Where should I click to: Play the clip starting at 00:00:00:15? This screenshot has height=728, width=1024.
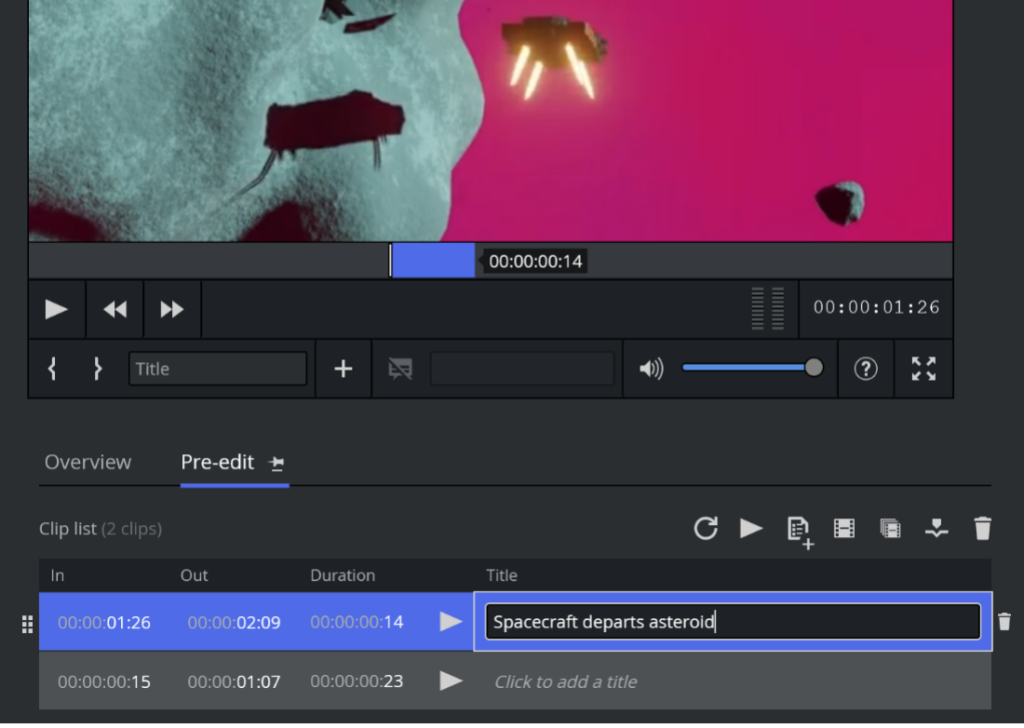pos(452,681)
